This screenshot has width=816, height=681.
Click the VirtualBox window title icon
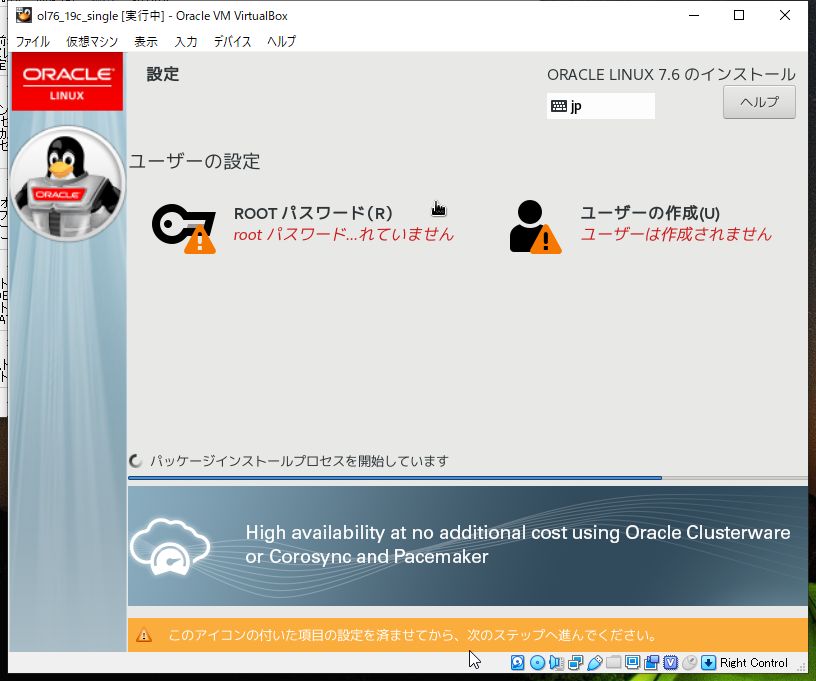click(x=23, y=16)
